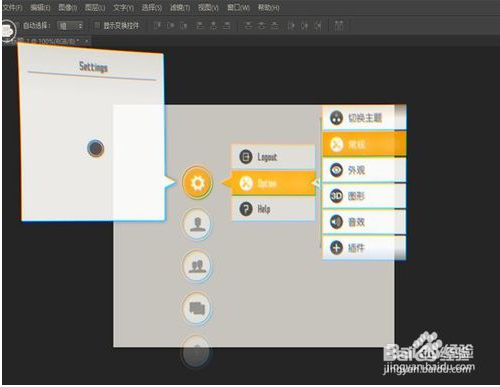
Task: Click the 外观 entry with eye icon
Action: (x=364, y=170)
